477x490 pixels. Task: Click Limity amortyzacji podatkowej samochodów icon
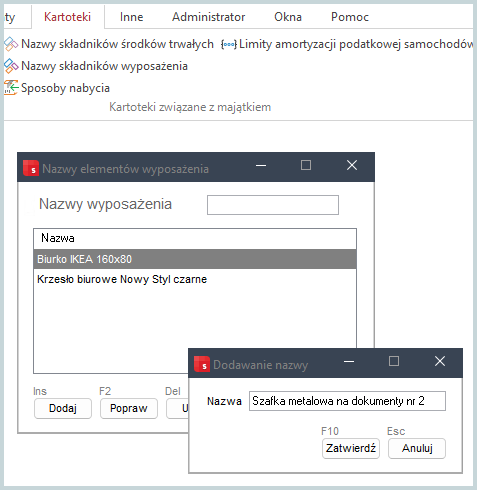[229, 44]
